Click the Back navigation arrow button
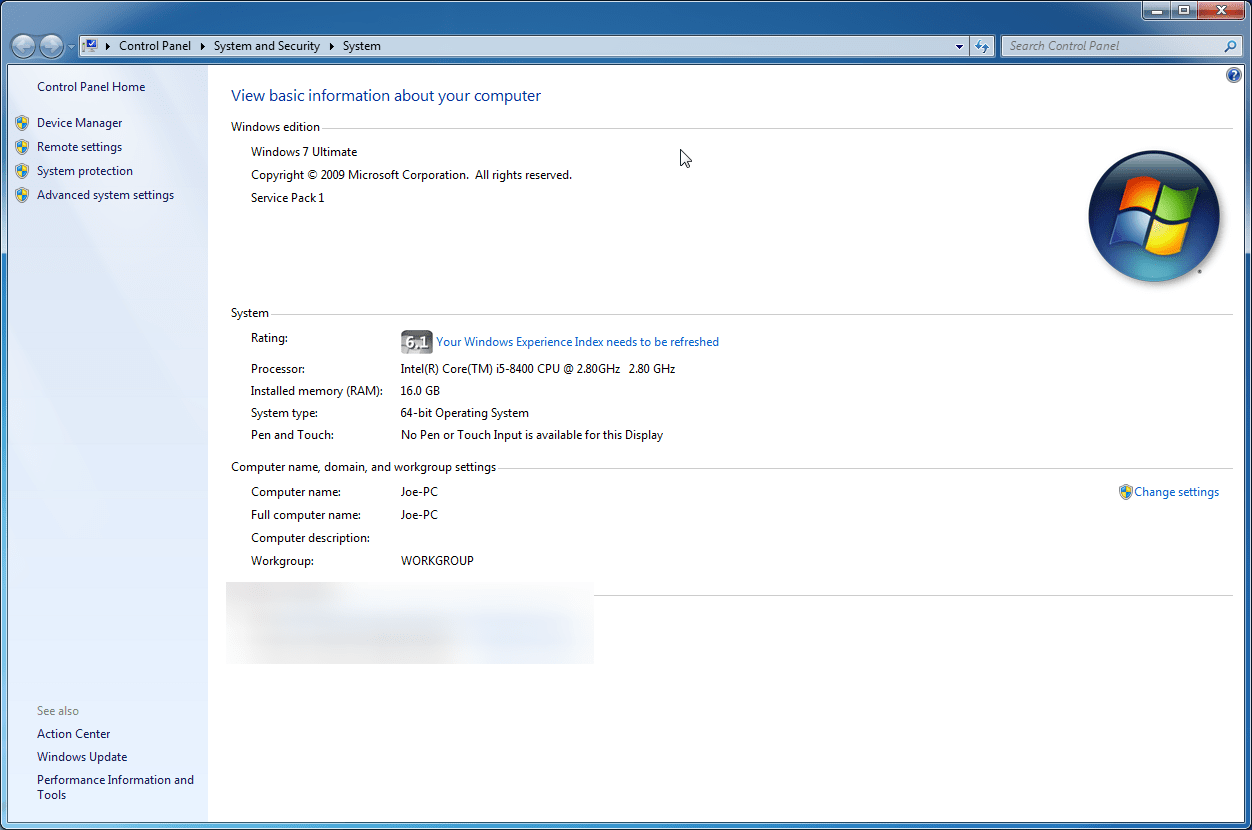Image resolution: width=1252 pixels, height=830 pixels. tap(23, 46)
